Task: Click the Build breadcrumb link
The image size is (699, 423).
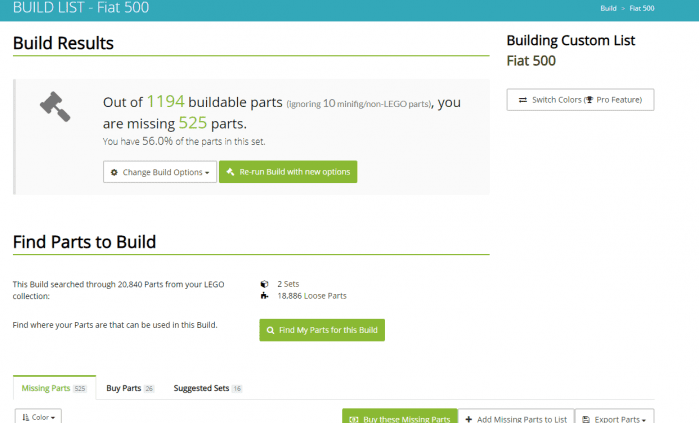Action: coord(608,8)
